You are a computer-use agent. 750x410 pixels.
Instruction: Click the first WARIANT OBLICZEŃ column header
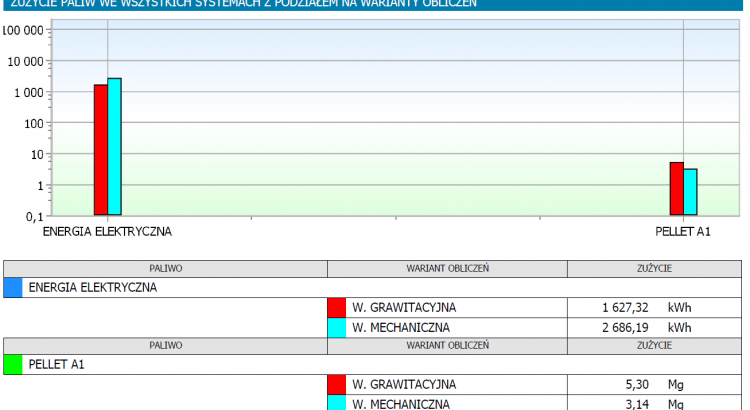pyautogui.click(x=448, y=269)
